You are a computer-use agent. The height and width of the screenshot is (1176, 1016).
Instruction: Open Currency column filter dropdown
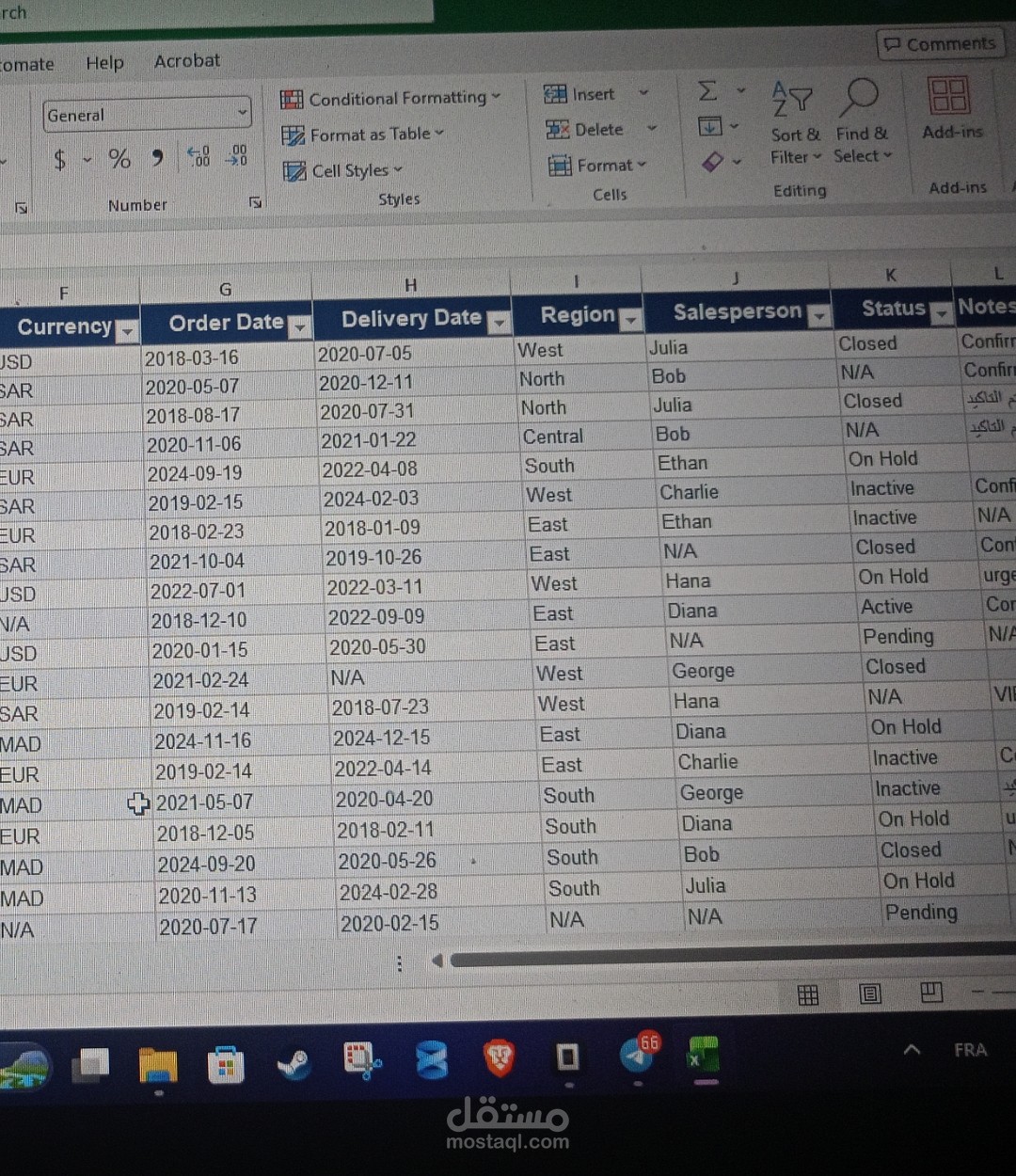click(x=127, y=330)
